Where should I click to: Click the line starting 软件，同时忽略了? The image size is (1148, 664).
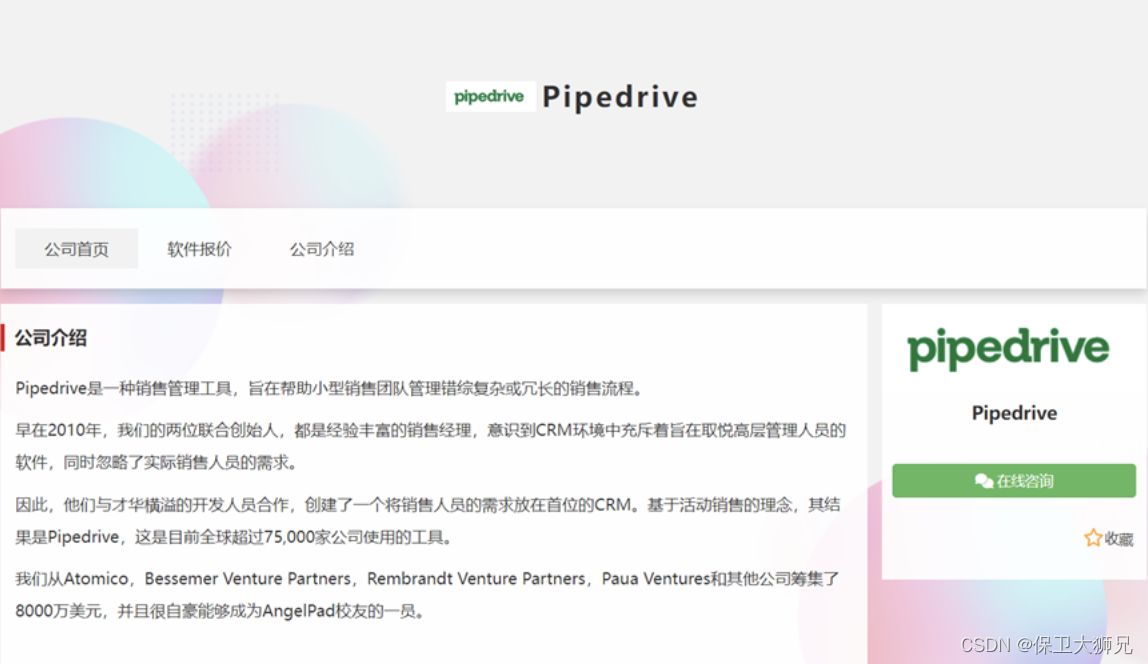156,463
